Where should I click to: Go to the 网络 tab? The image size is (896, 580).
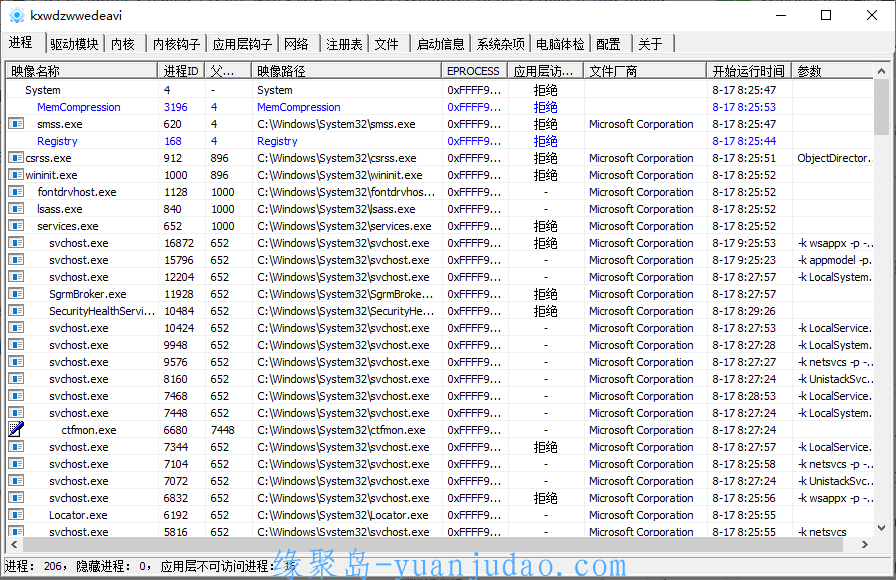tap(296, 44)
